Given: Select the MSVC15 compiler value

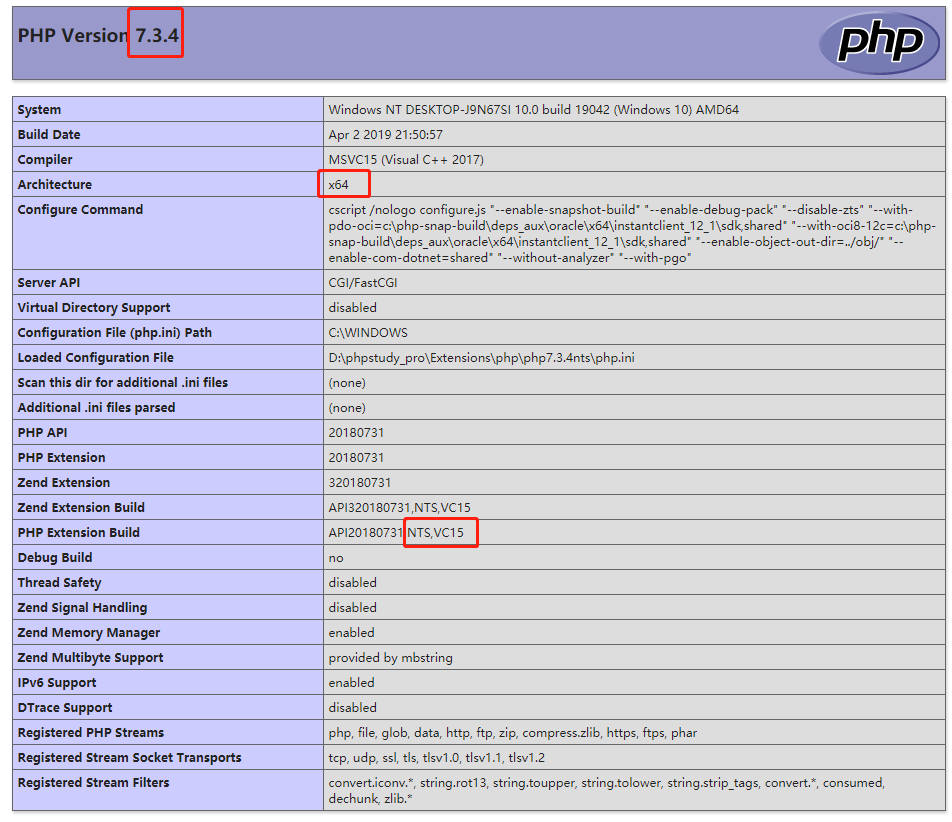Looking at the screenshot, I should pyautogui.click(x=406, y=160).
